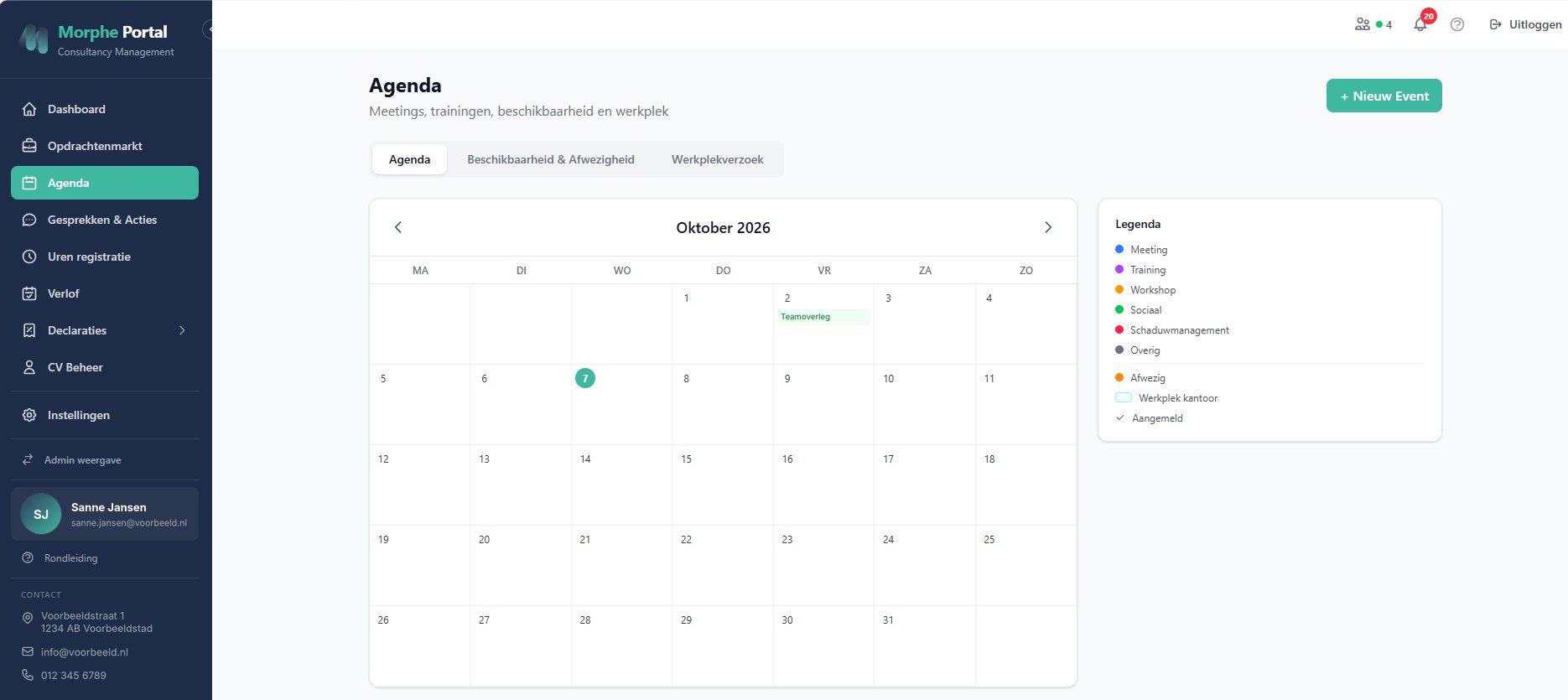Click the help question mark icon

(1457, 24)
